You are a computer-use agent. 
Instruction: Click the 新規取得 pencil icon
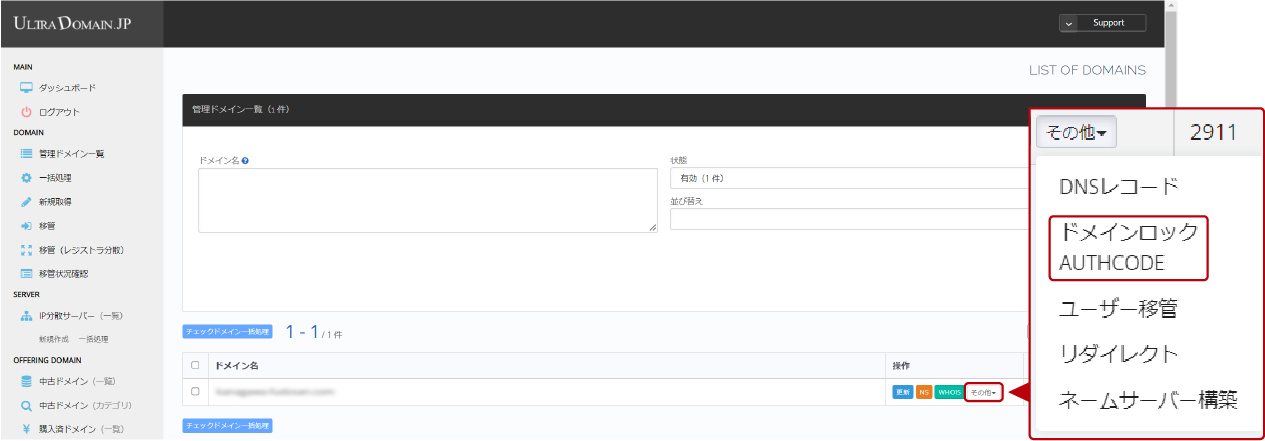[27, 202]
